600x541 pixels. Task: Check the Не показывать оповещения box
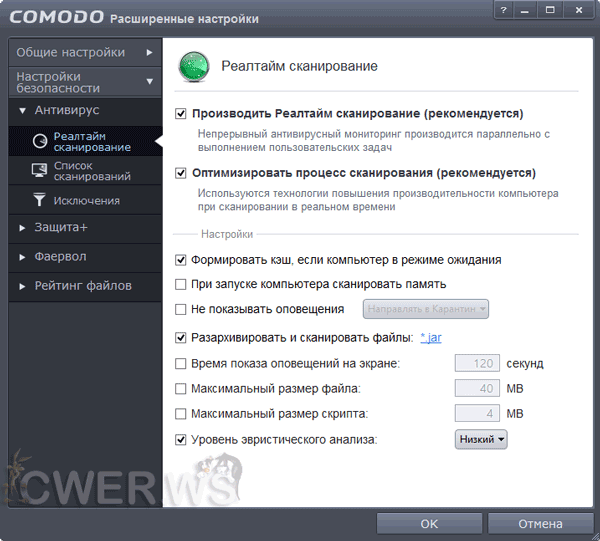(x=181, y=309)
